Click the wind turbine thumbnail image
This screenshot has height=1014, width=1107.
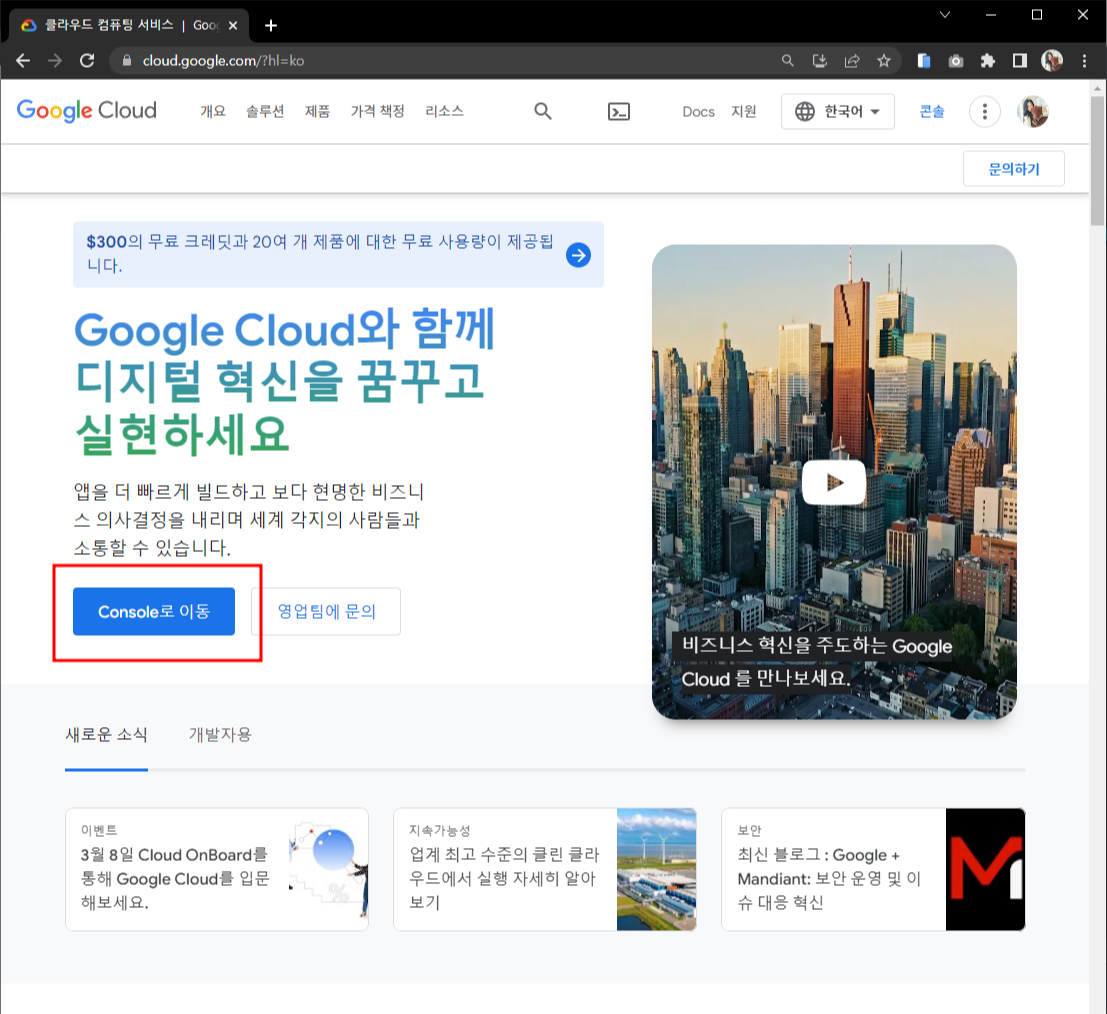[x=657, y=869]
